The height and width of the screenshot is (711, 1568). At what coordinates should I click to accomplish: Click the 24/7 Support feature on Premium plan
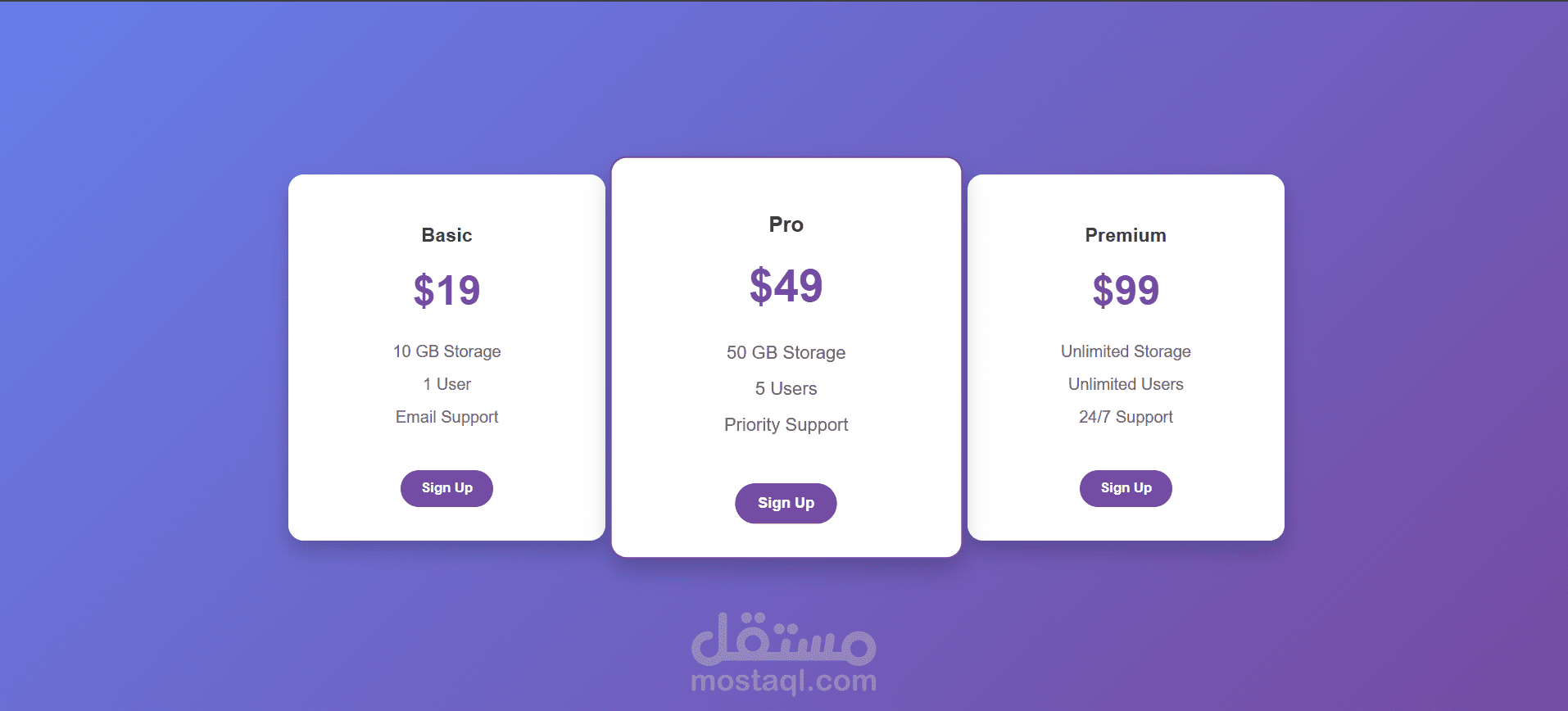[1126, 417]
